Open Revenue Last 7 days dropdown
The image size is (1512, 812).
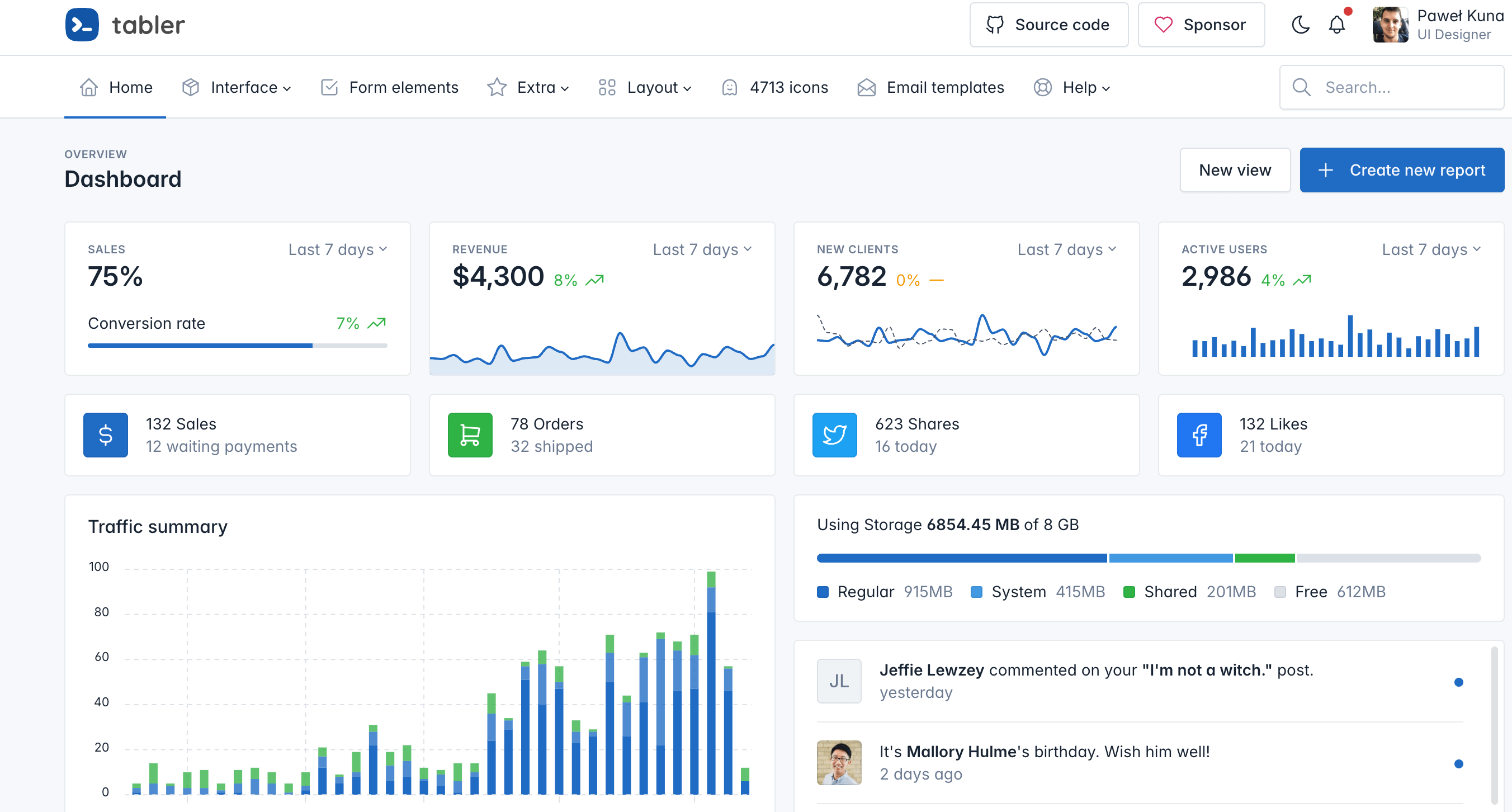(x=702, y=249)
